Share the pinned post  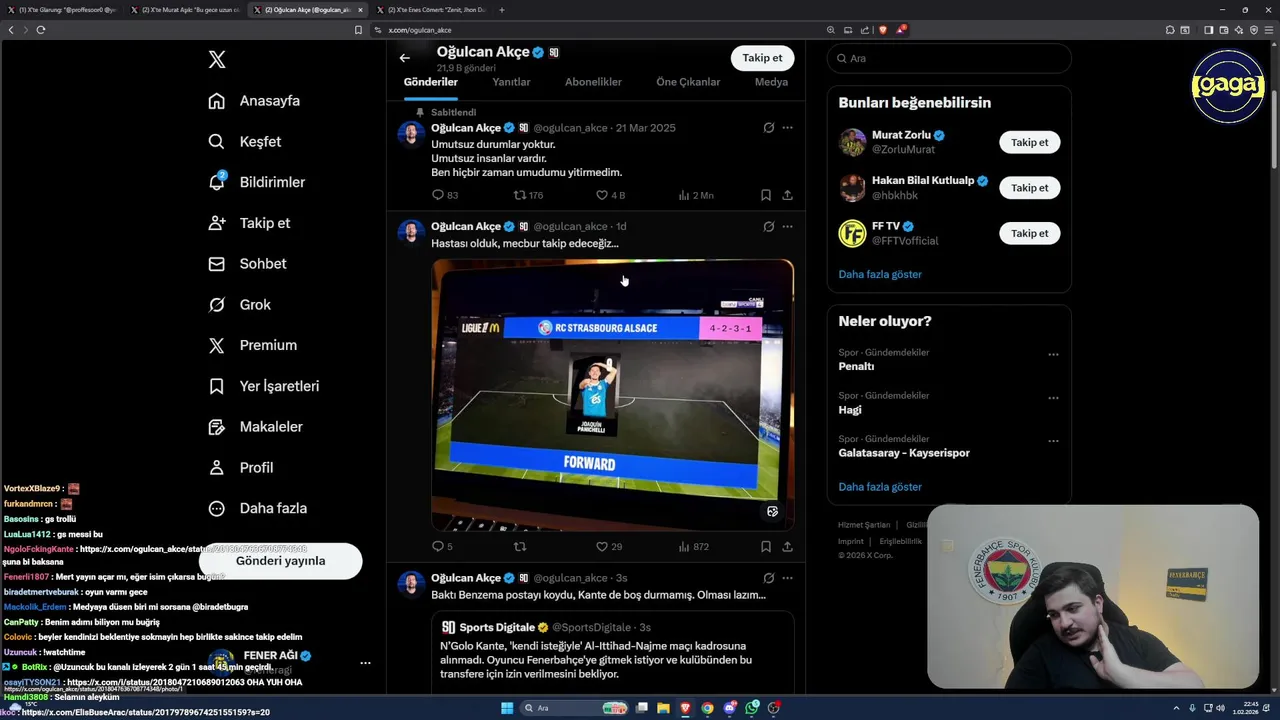pyautogui.click(x=787, y=195)
